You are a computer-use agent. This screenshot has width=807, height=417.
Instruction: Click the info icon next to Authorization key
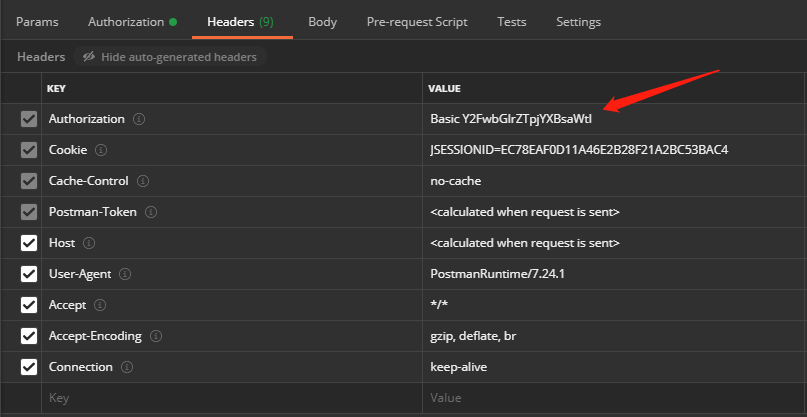click(139, 119)
